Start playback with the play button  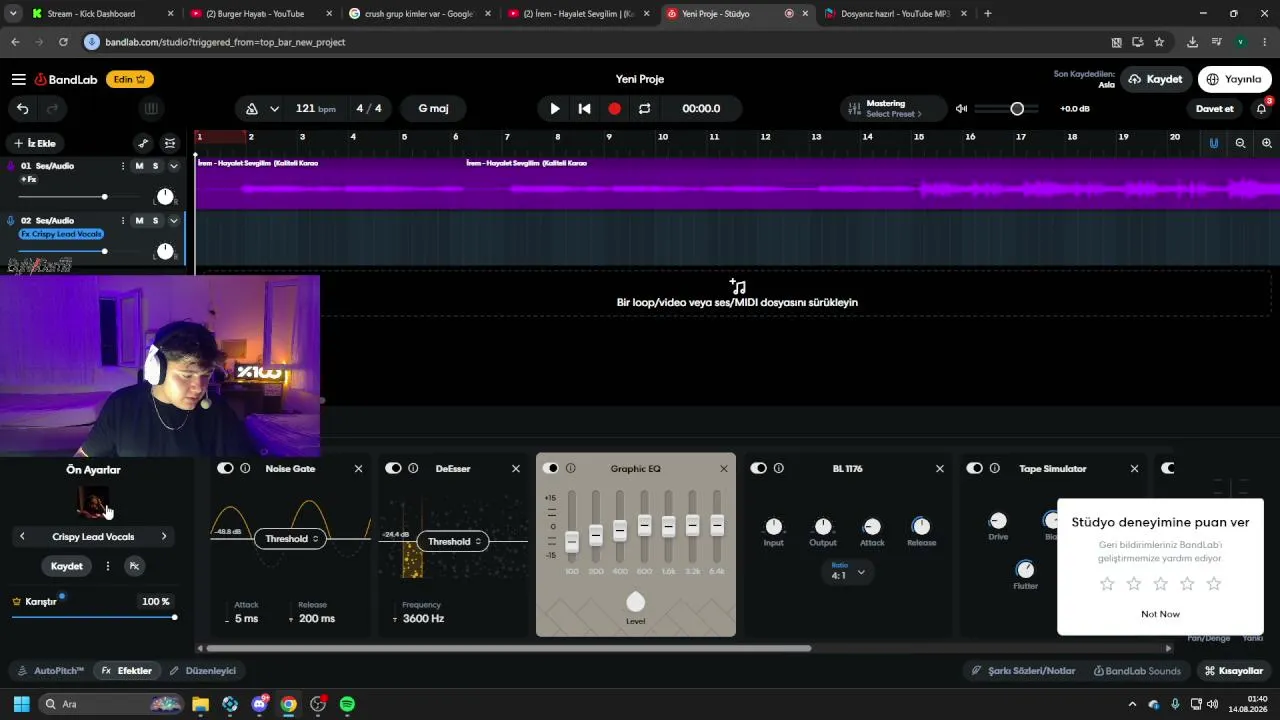(555, 108)
